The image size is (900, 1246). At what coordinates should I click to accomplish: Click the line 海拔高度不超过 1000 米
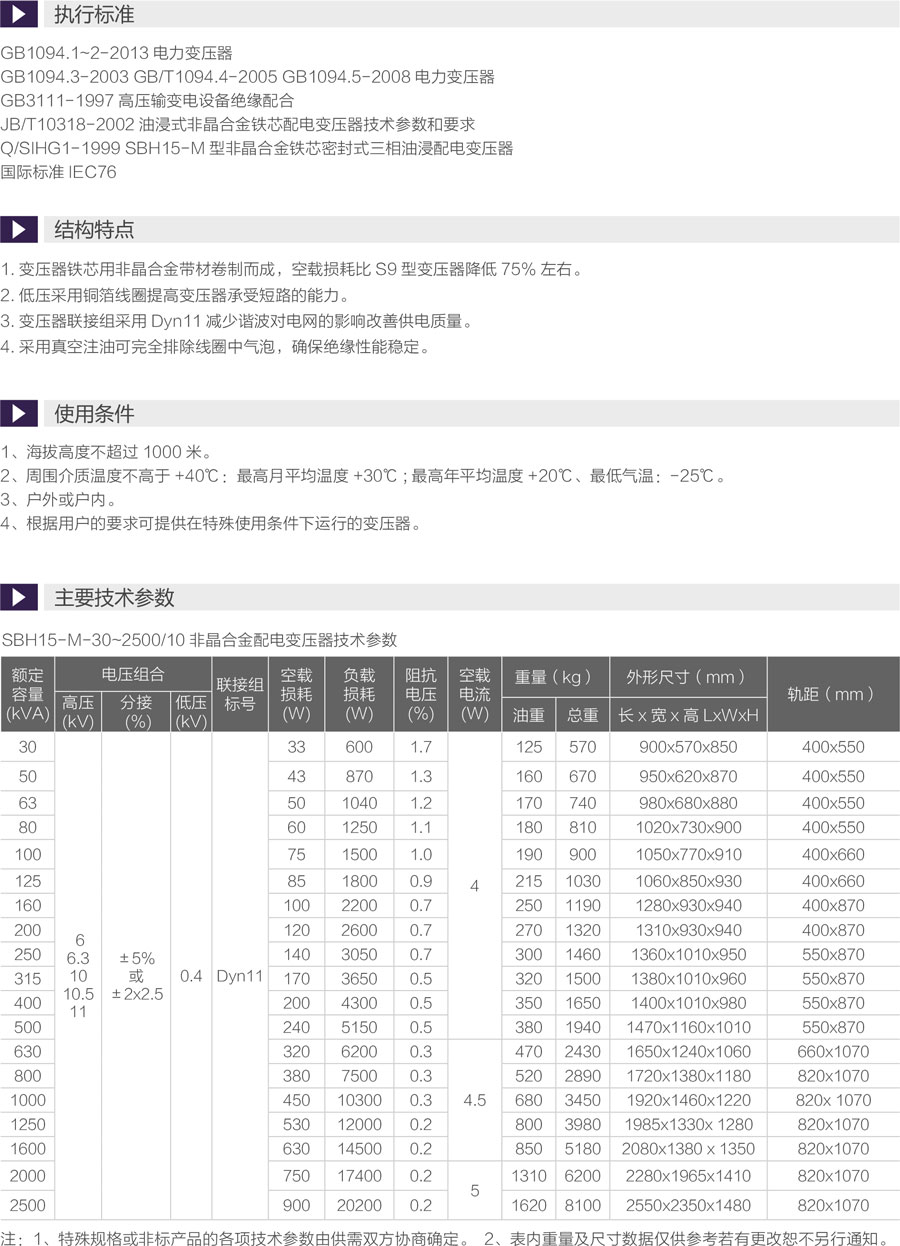tap(107, 452)
